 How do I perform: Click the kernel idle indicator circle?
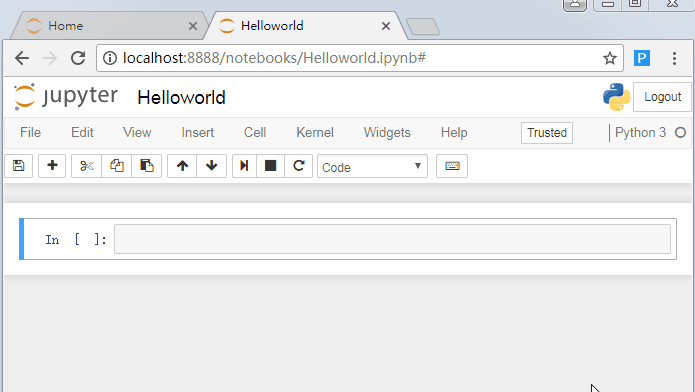(680, 133)
